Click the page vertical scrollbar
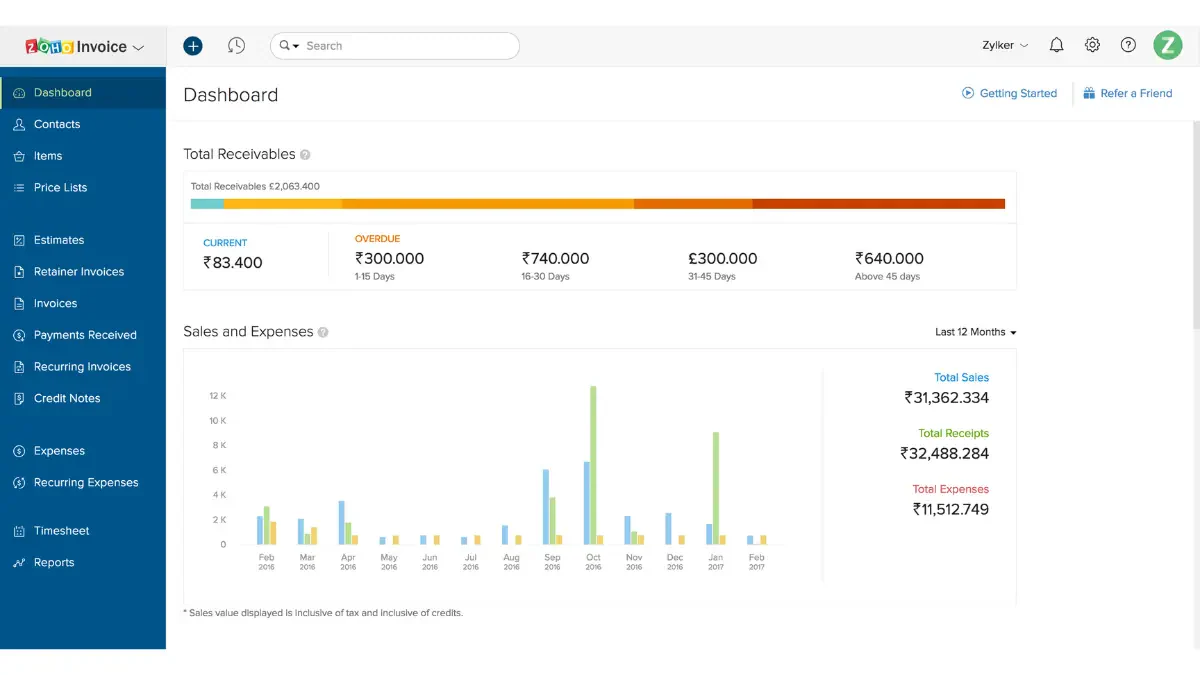Screen dimensions: 1200x675 point(1196,223)
